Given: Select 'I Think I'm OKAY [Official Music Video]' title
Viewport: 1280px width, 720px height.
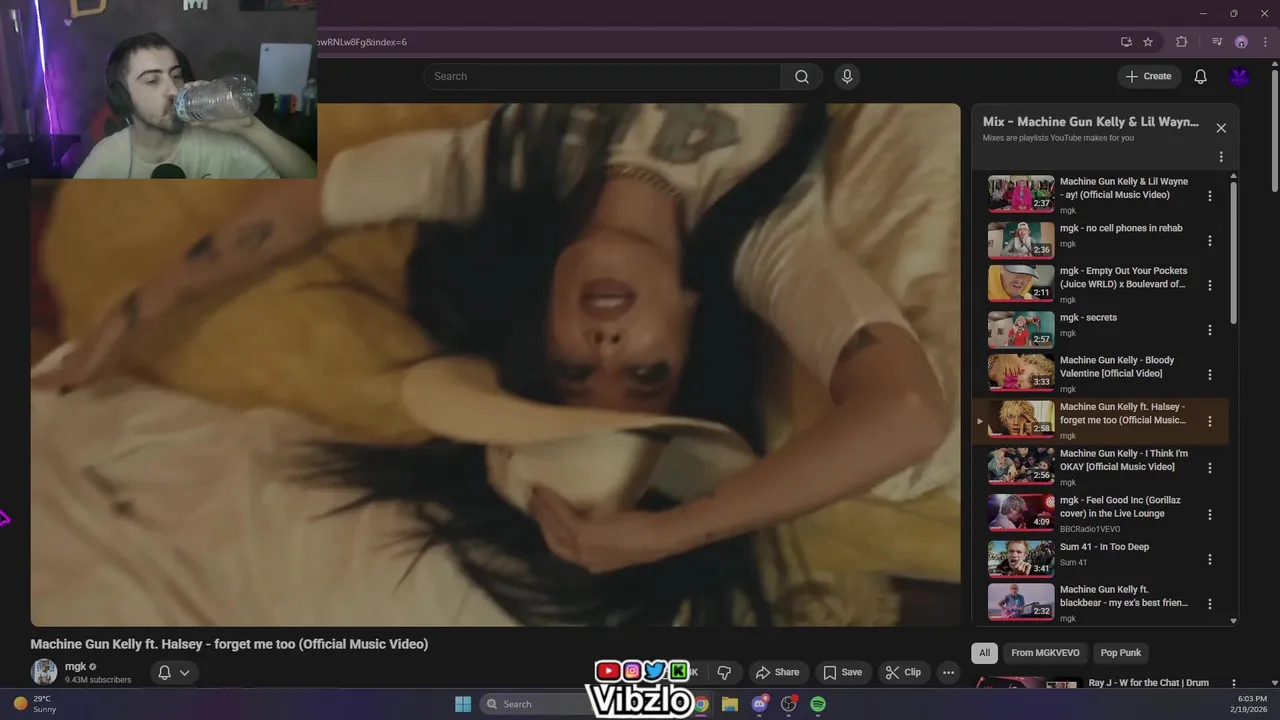Looking at the screenshot, I should [1124, 460].
